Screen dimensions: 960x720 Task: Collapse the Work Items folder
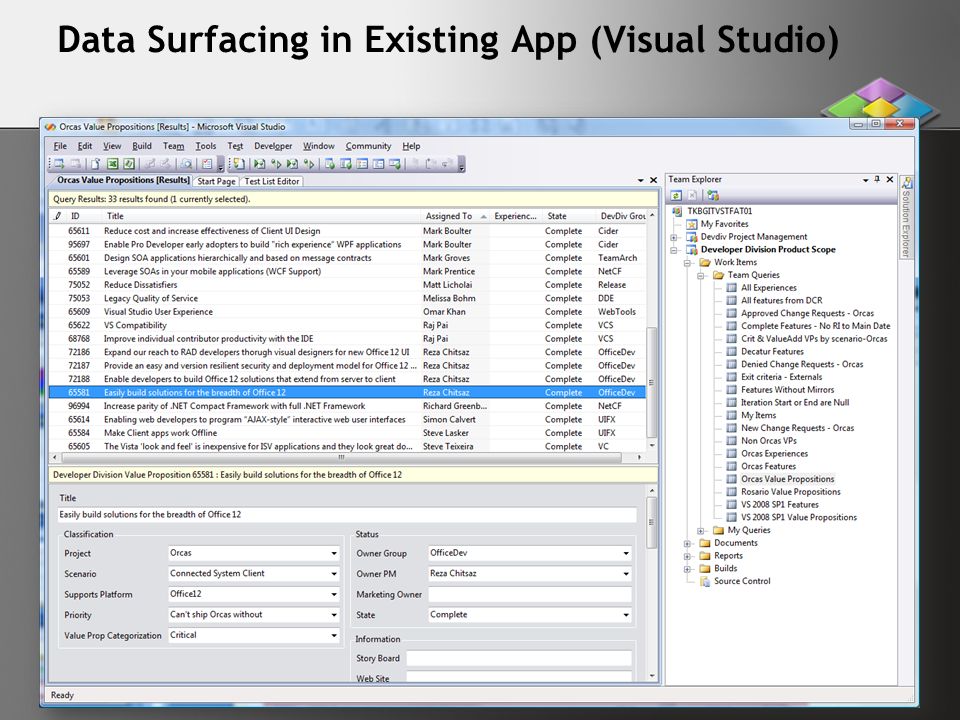(688, 263)
